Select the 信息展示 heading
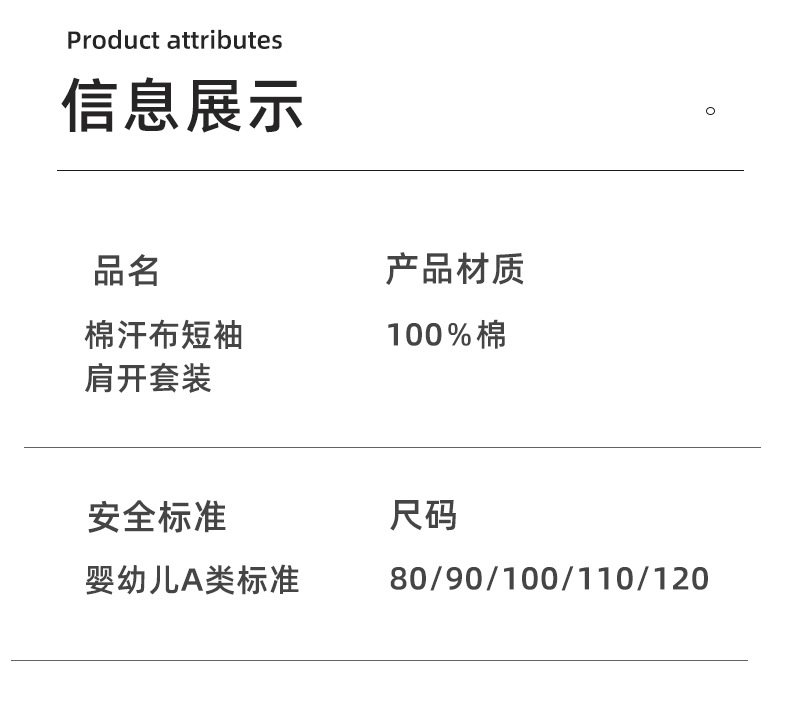The height and width of the screenshot is (701, 790). tap(183, 106)
